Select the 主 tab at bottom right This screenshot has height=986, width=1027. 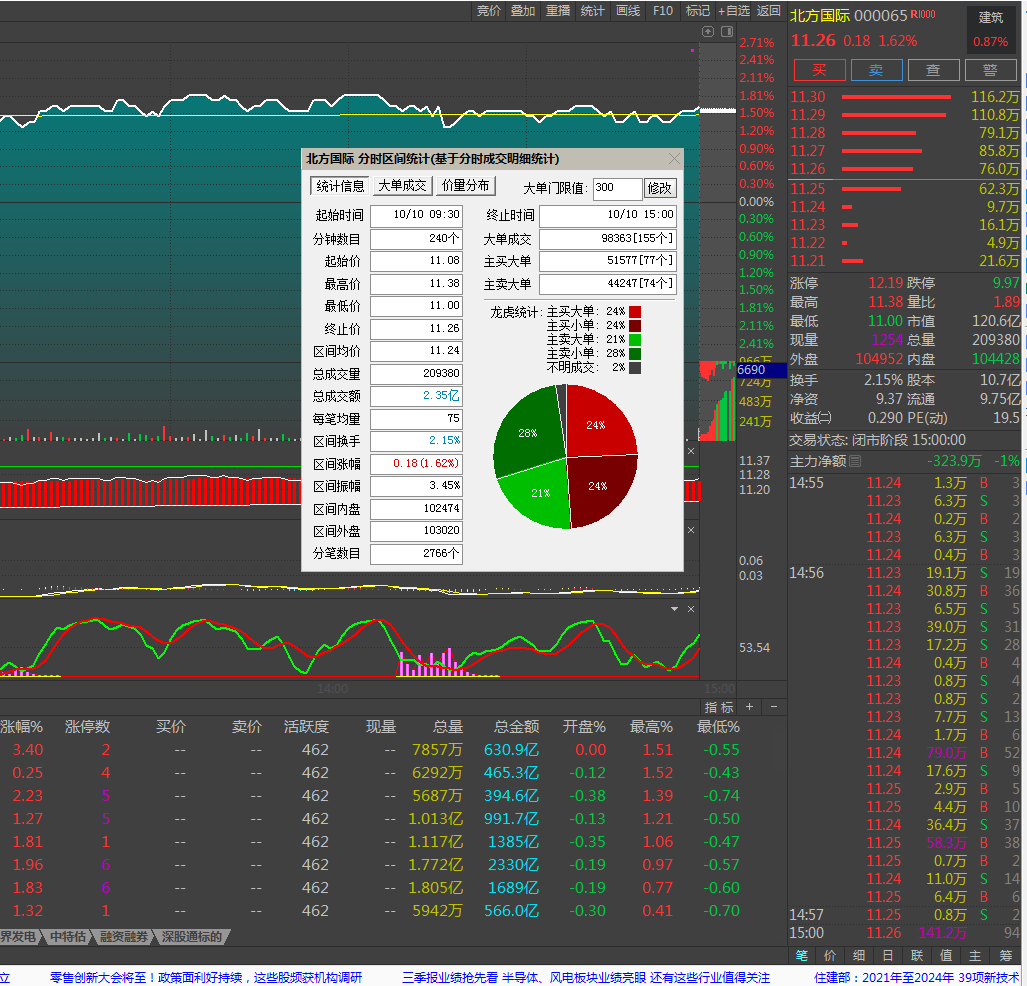[975, 955]
